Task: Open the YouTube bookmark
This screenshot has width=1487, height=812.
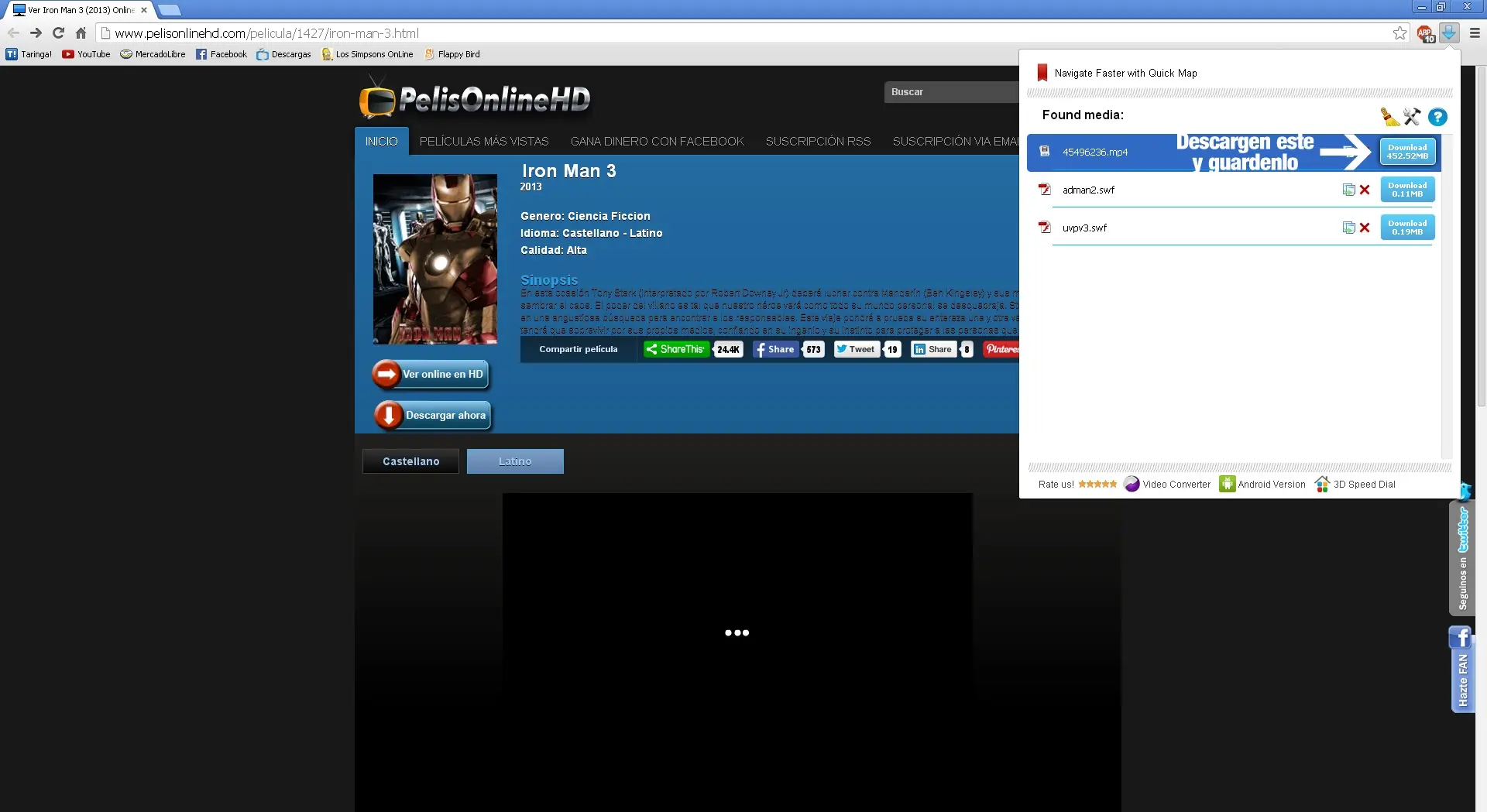Action: [x=86, y=54]
